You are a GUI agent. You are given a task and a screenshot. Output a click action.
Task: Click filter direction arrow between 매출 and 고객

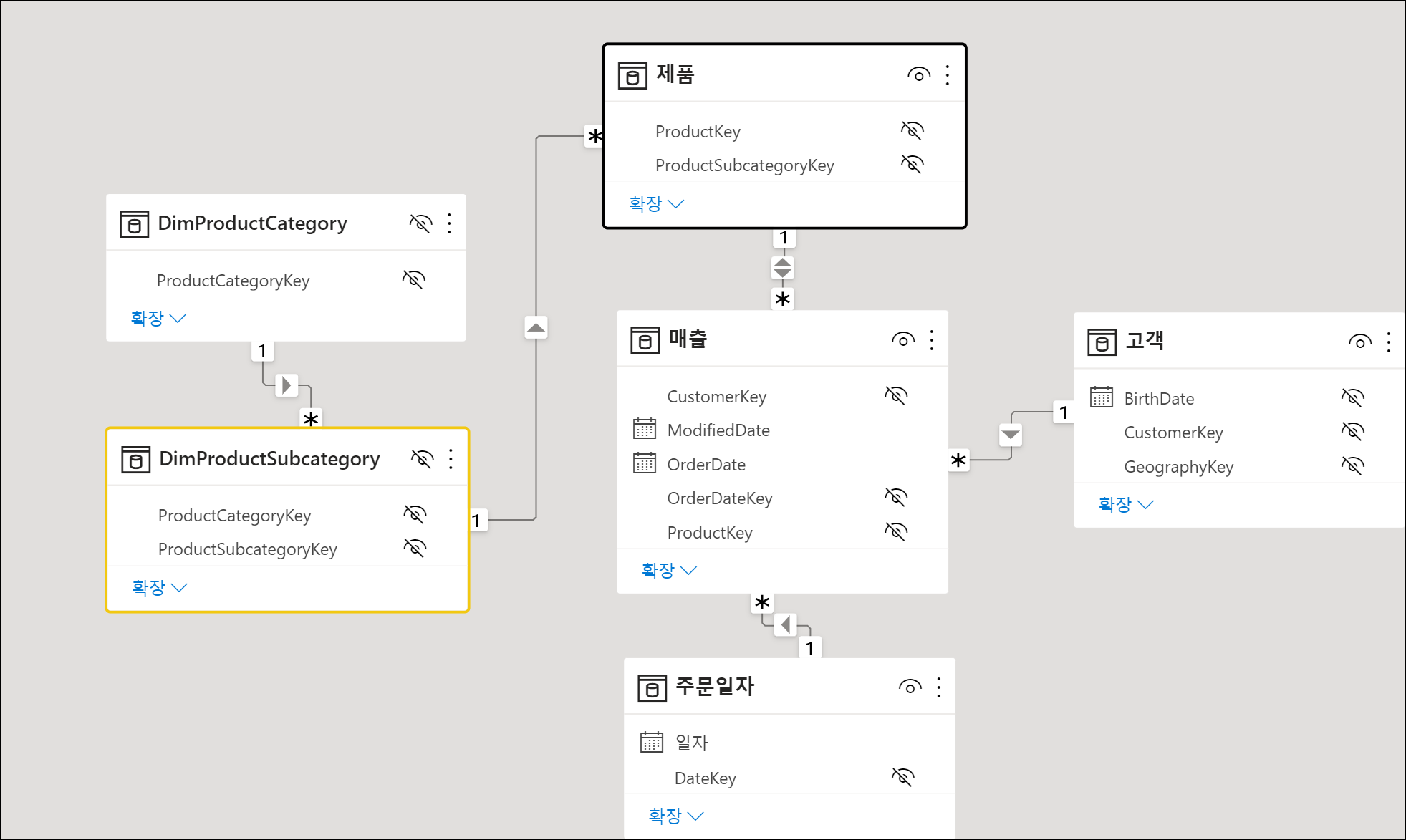coord(1010,435)
